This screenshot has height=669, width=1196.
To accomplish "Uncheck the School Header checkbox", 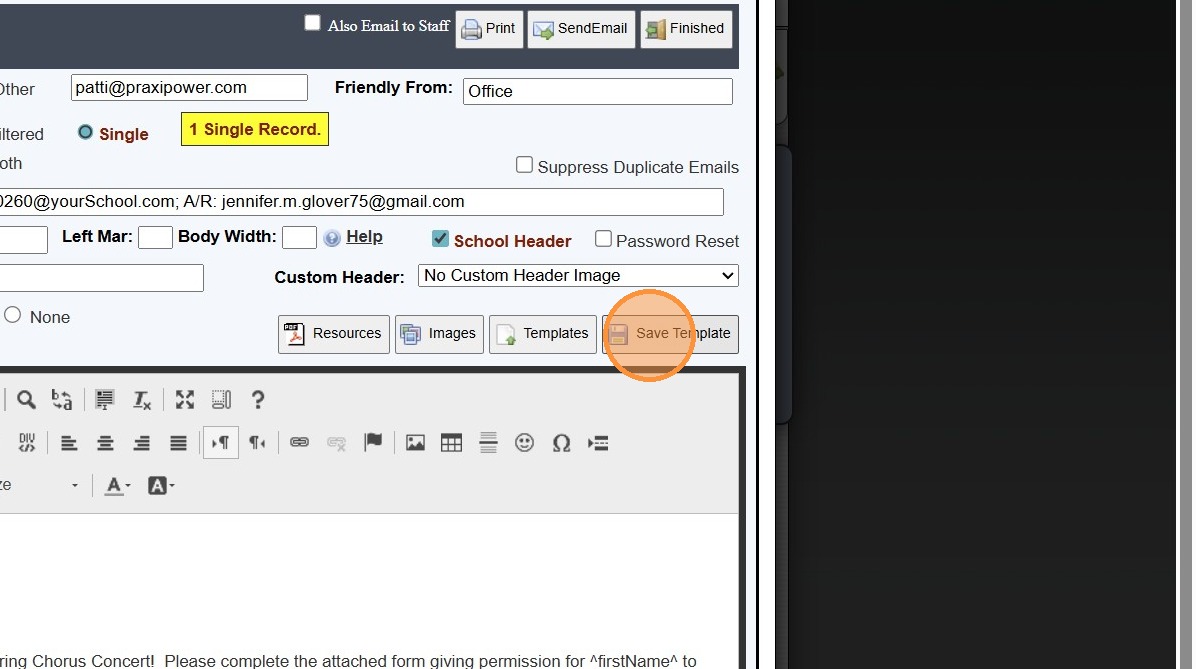I will pos(440,239).
